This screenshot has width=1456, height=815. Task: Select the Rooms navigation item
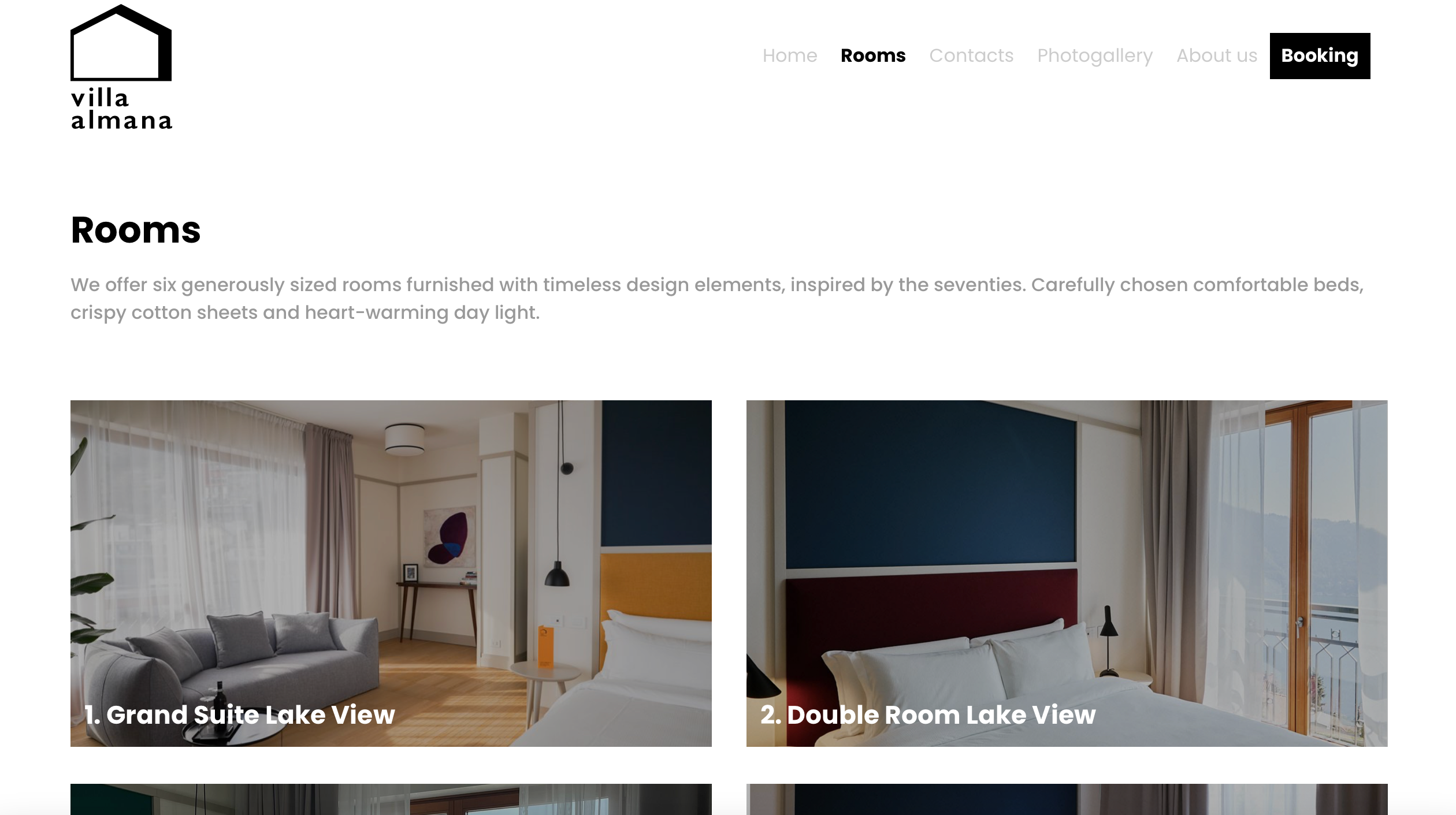pos(873,55)
